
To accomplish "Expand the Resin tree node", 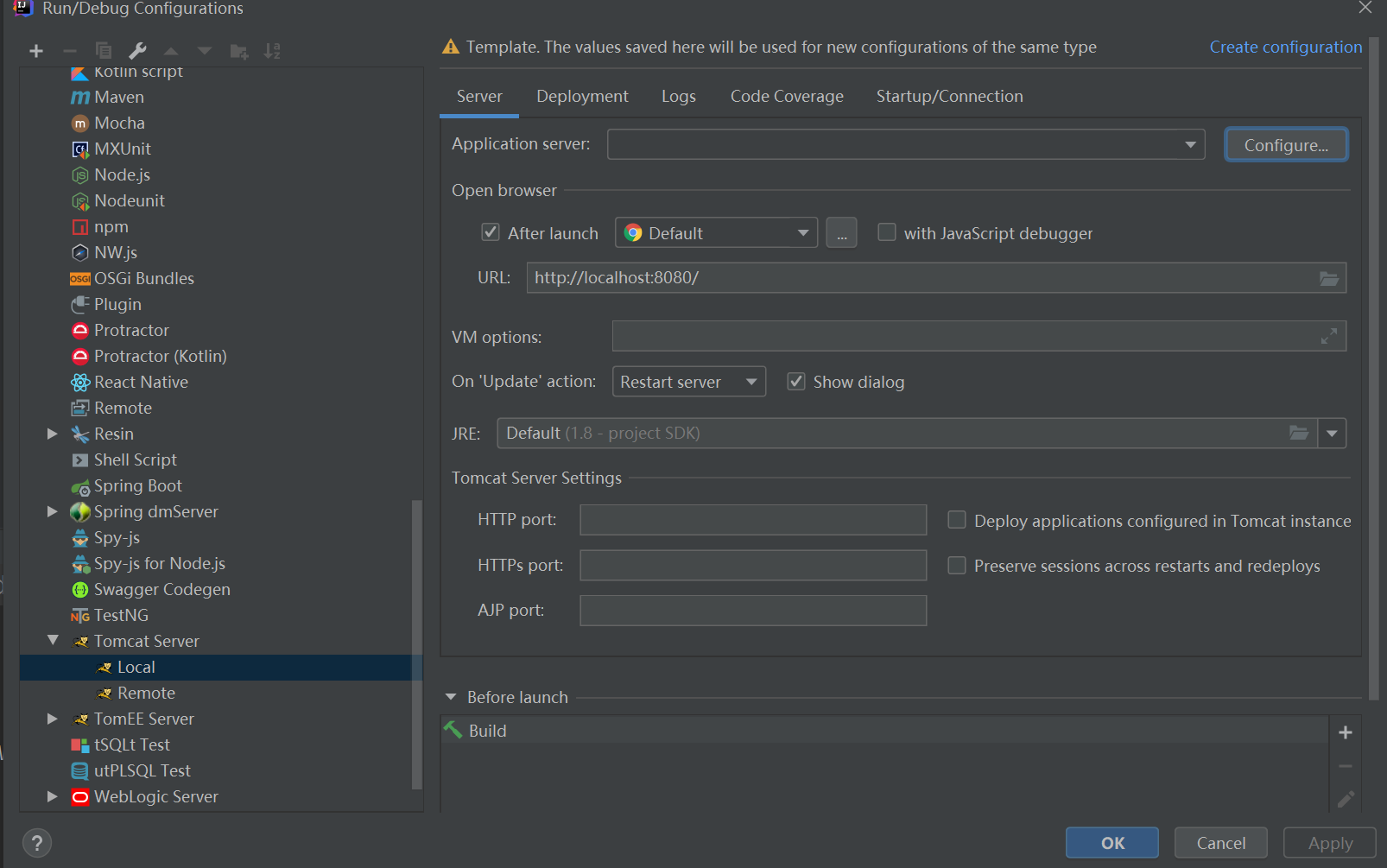I will coord(52,434).
